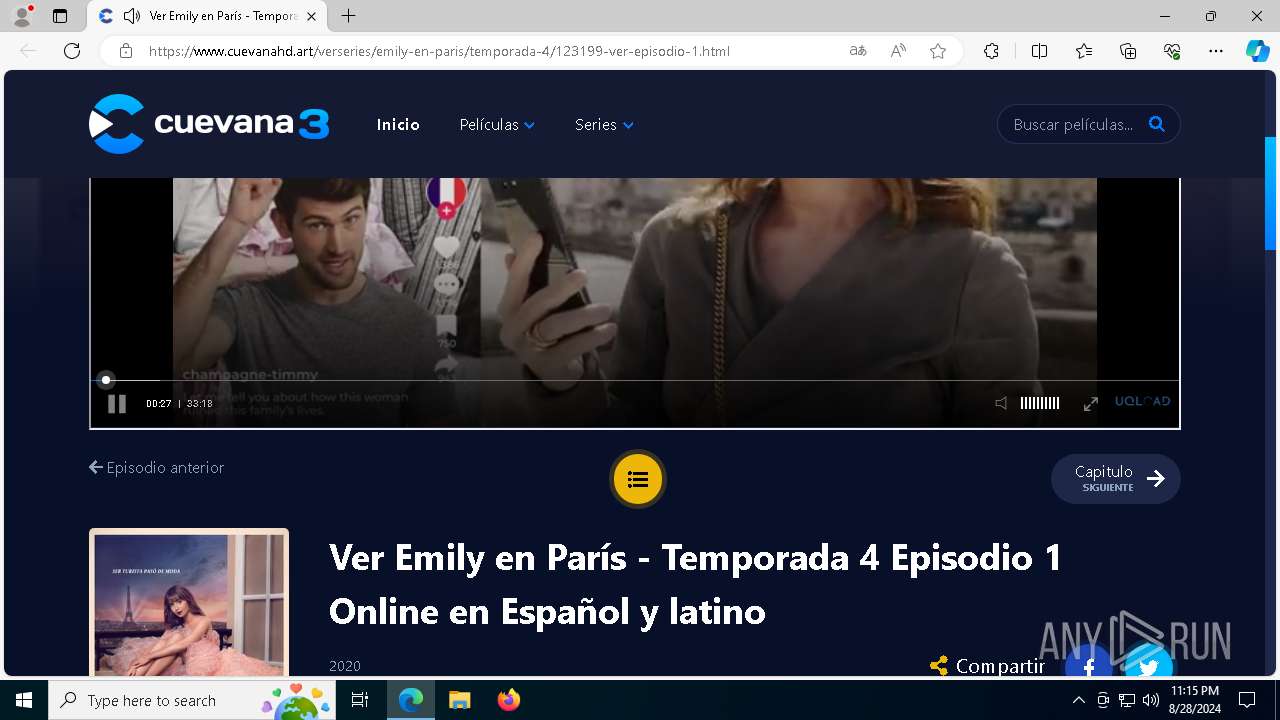Viewport: 1280px width, 720px height.
Task: Go to Episodio anterior
Action: tap(156, 467)
